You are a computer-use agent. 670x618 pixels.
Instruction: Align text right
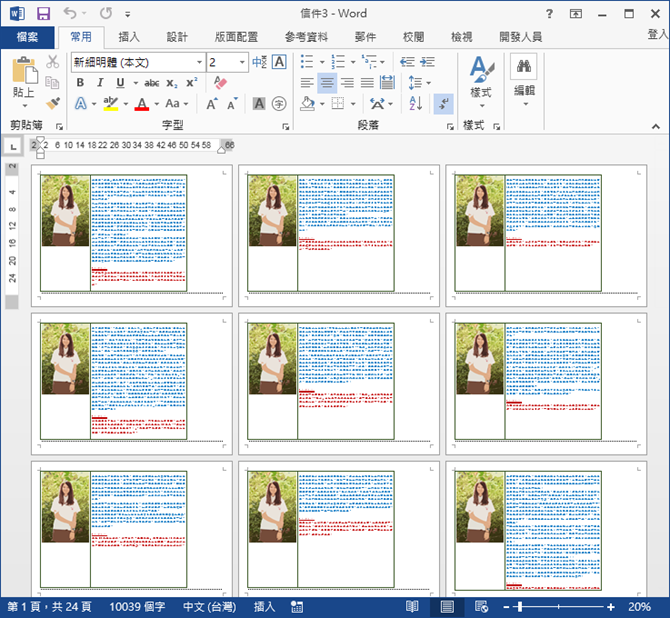point(347,82)
